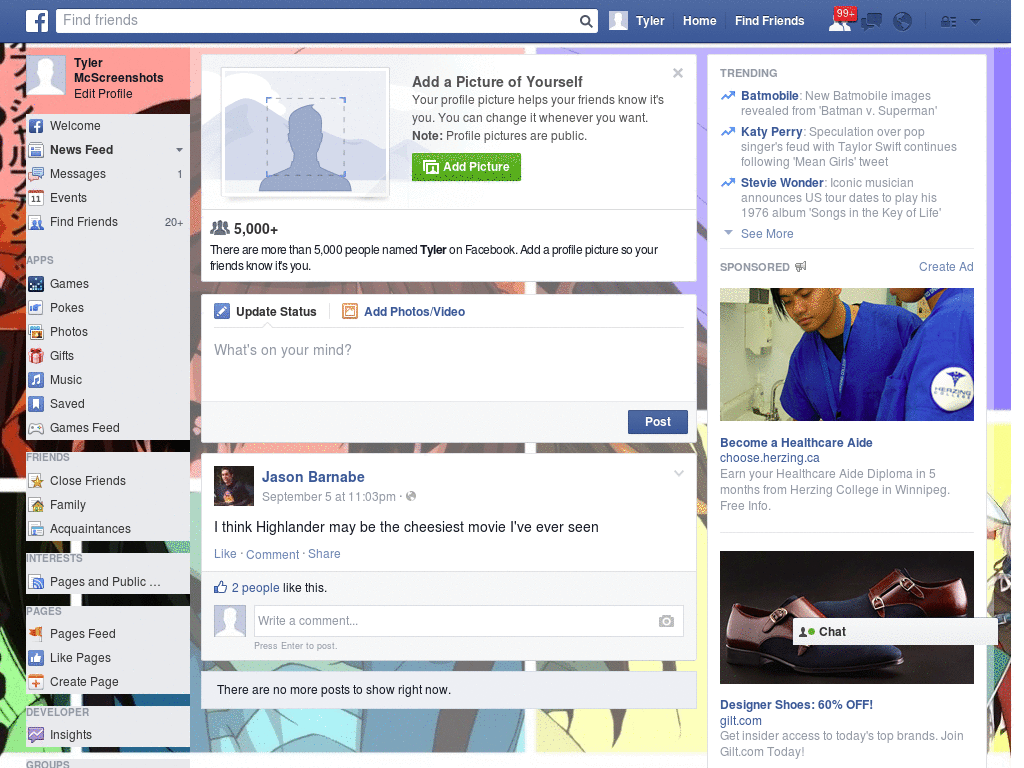Click the Tyler McScreenshots sidebar avatar

click(46, 76)
